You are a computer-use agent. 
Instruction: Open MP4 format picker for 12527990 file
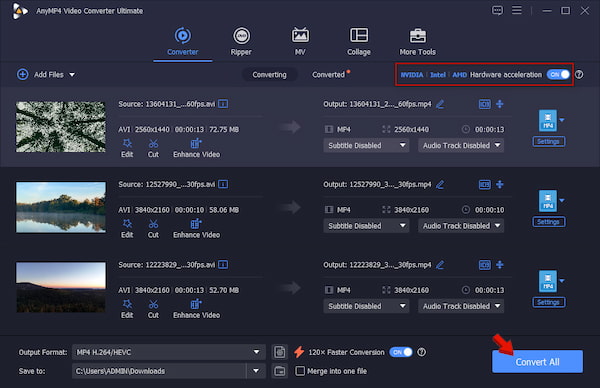(x=551, y=201)
